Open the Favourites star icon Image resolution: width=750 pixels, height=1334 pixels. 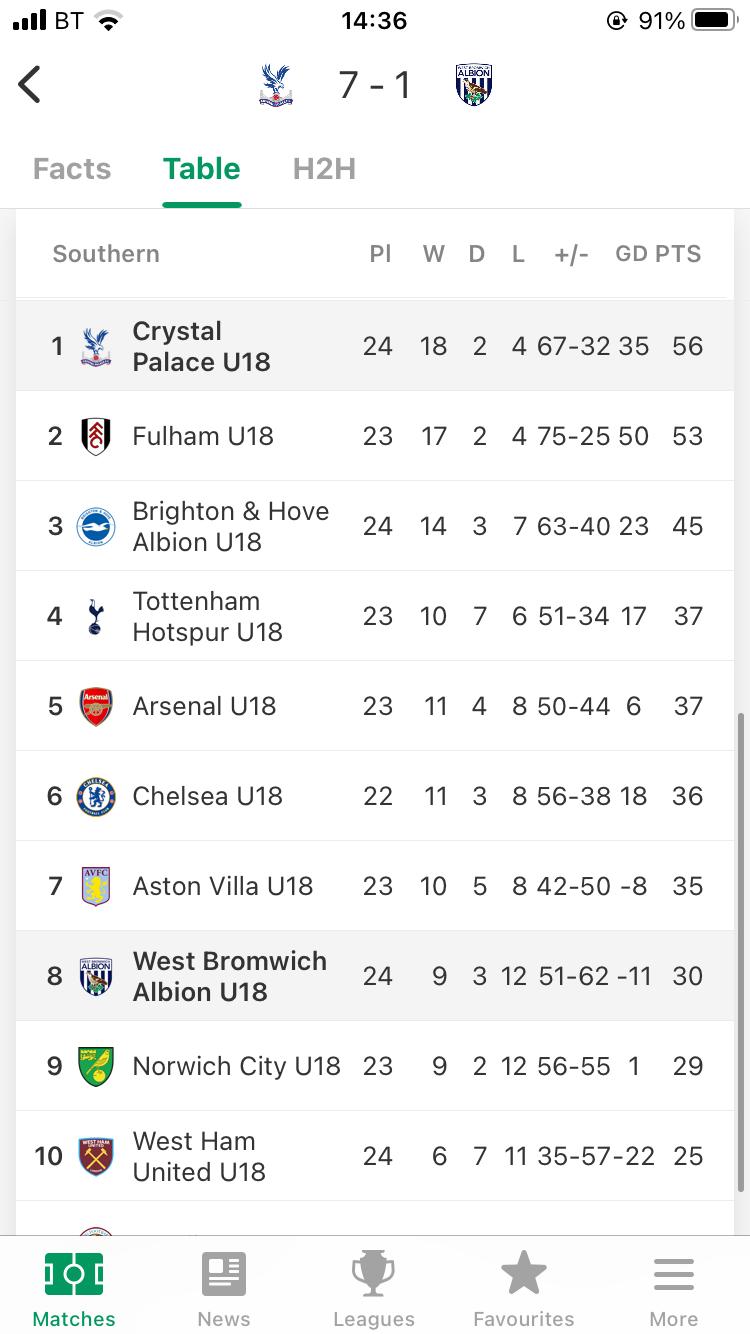pyautogui.click(x=523, y=1275)
